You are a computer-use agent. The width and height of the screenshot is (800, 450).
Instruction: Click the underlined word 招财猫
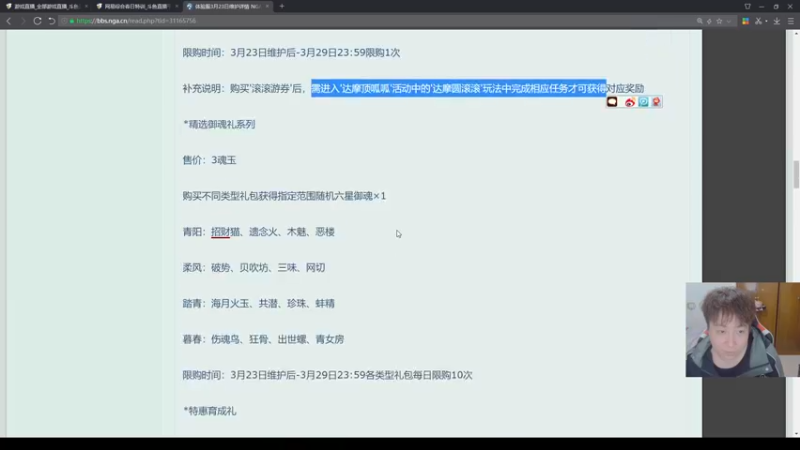[x=225, y=232]
